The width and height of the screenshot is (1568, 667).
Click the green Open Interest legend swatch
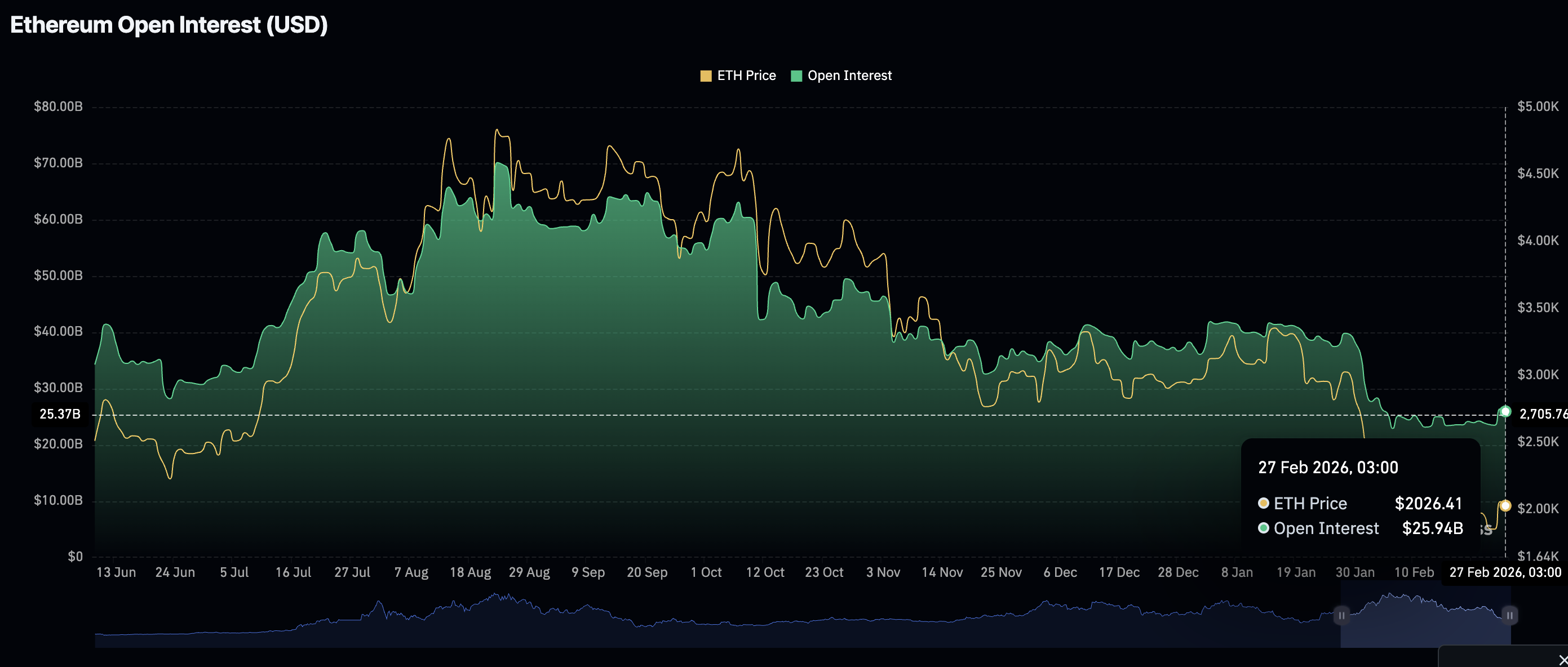[796, 76]
